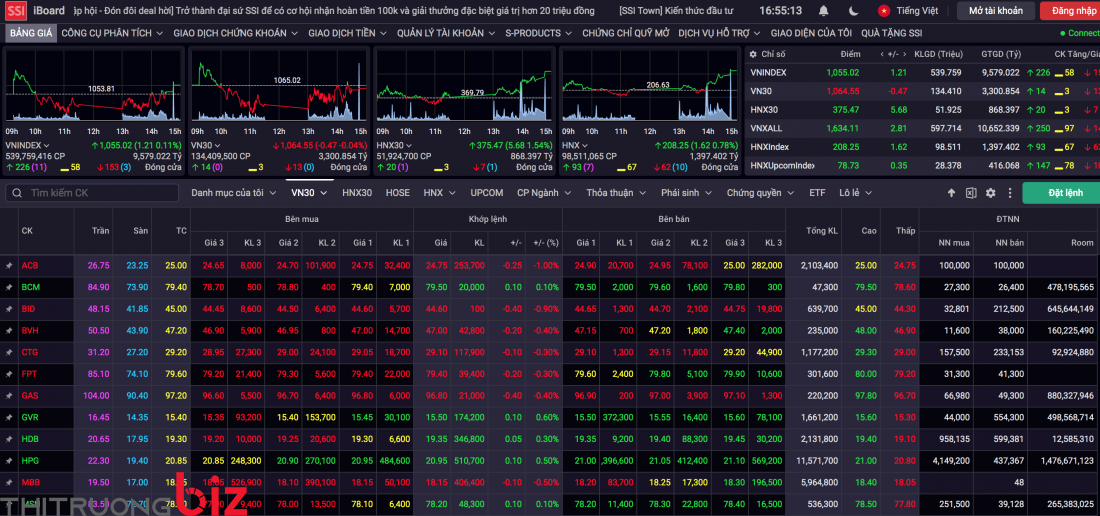Screen dimensions: 1100x516
Task: Expand CHỨNG CHỈ QUỸ MỞ menu
Action: coord(626,33)
